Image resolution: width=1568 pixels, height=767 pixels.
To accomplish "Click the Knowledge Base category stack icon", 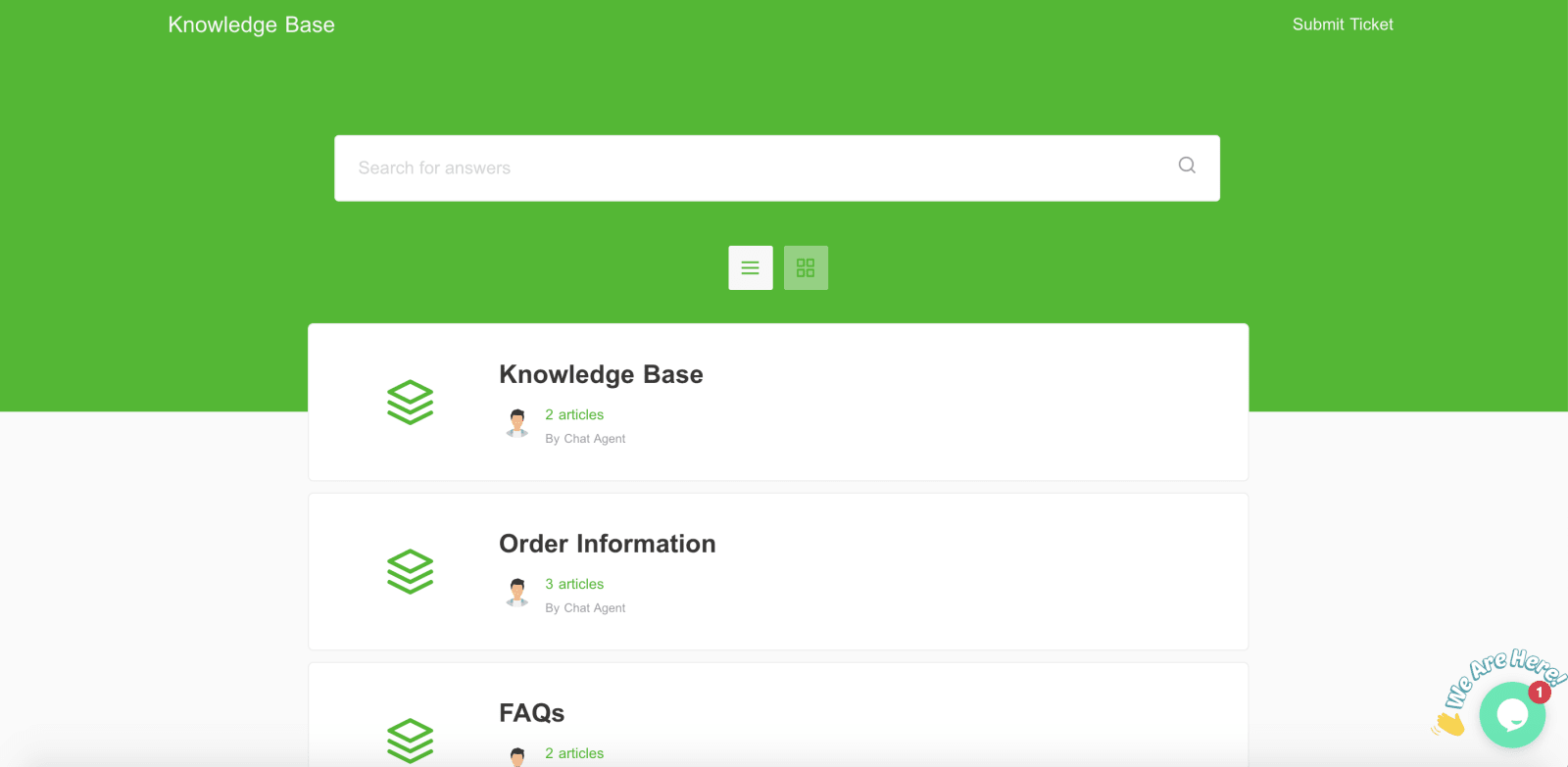I will pyautogui.click(x=411, y=402).
